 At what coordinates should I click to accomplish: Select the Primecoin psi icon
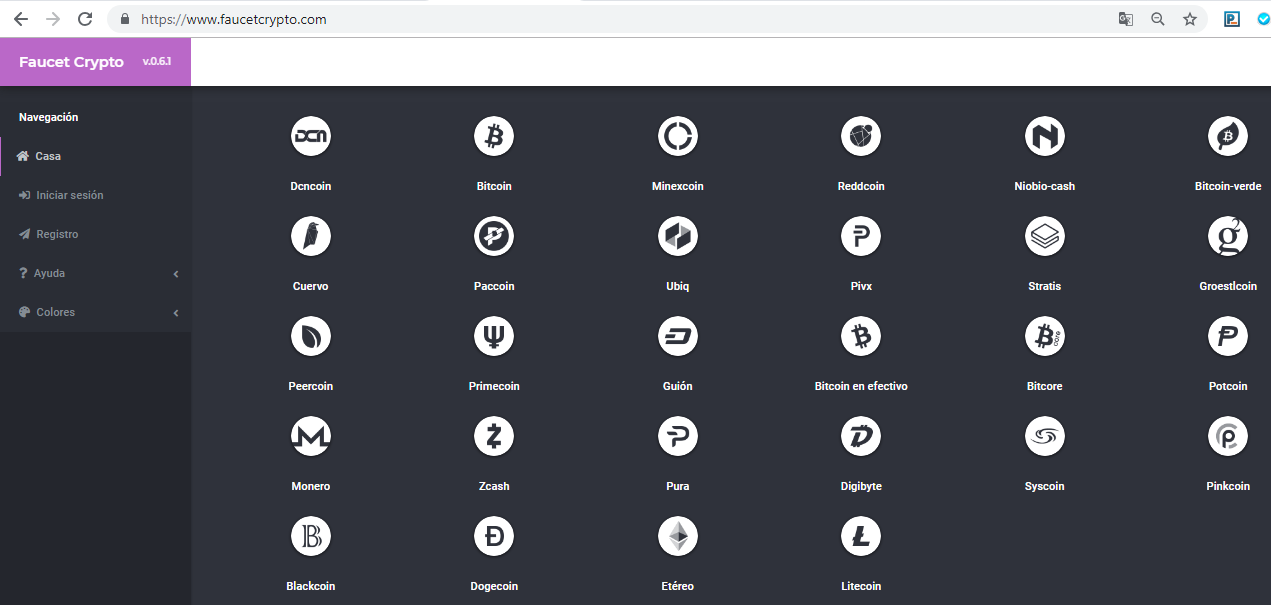pyautogui.click(x=494, y=336)
